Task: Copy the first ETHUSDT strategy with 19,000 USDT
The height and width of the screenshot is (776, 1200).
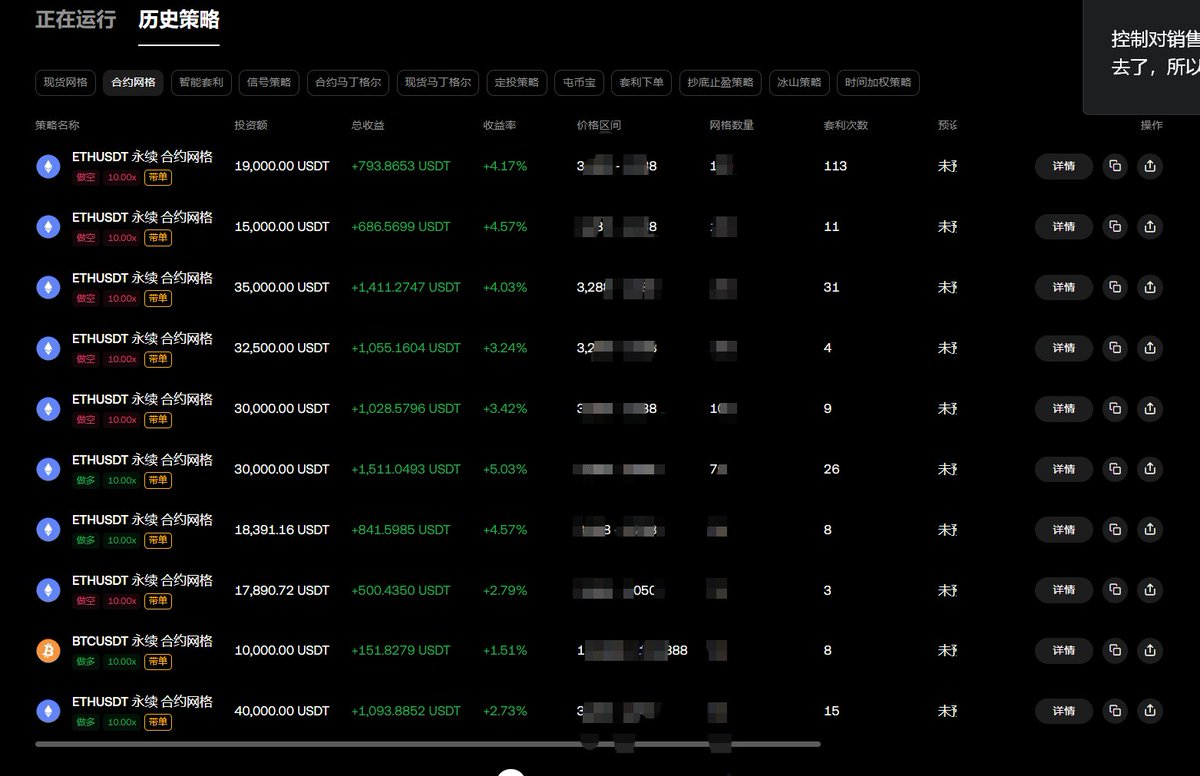Action: 1115,167
